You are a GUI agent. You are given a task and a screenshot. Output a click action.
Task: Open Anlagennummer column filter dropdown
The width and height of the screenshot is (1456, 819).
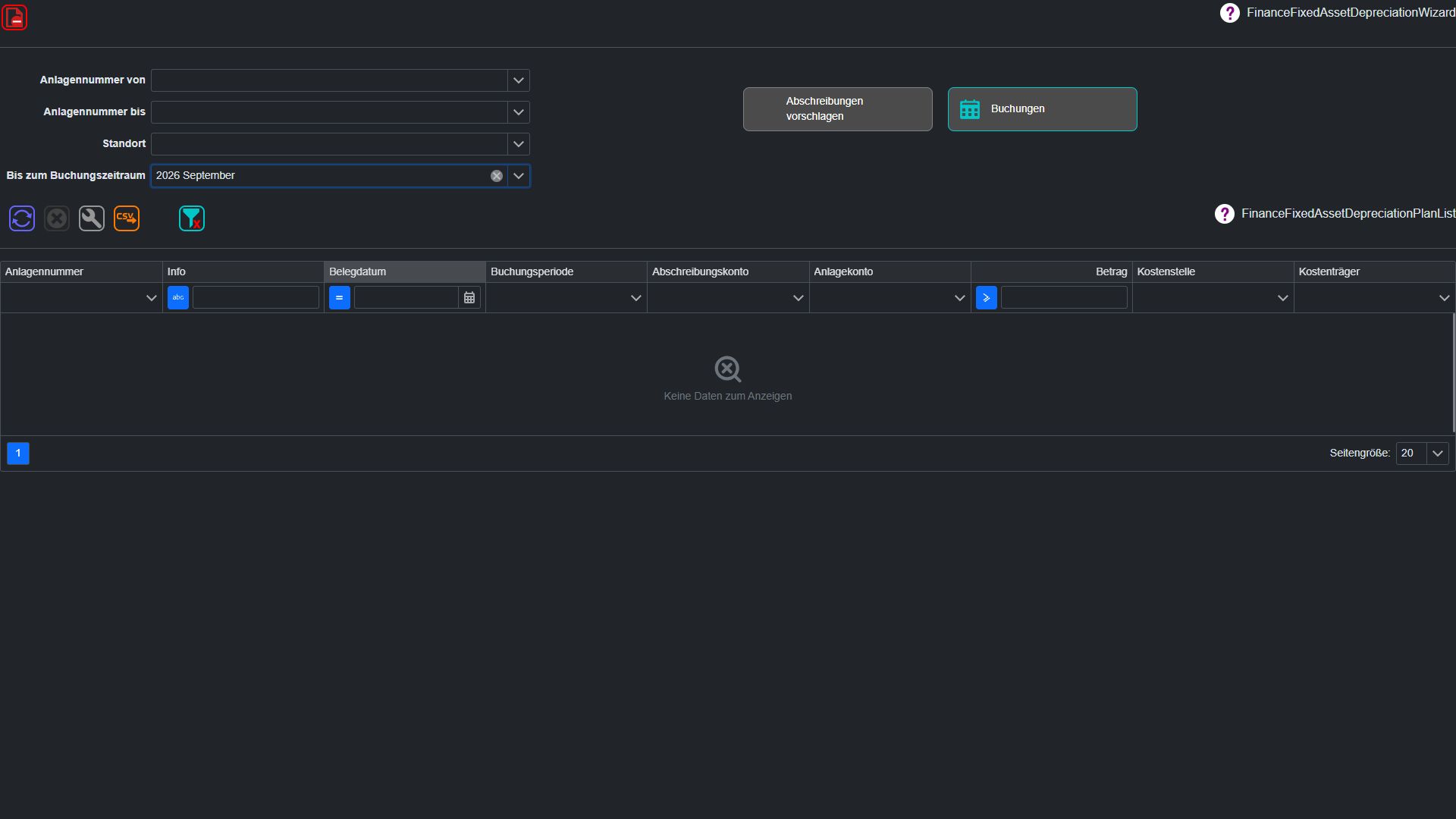151,298
